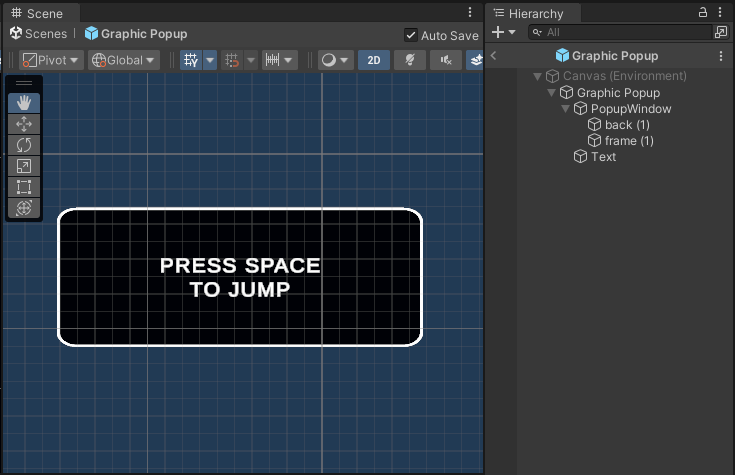Toggle scene lighting
Viewport: 735px width, 475px height.
click(x=409, y=60)
